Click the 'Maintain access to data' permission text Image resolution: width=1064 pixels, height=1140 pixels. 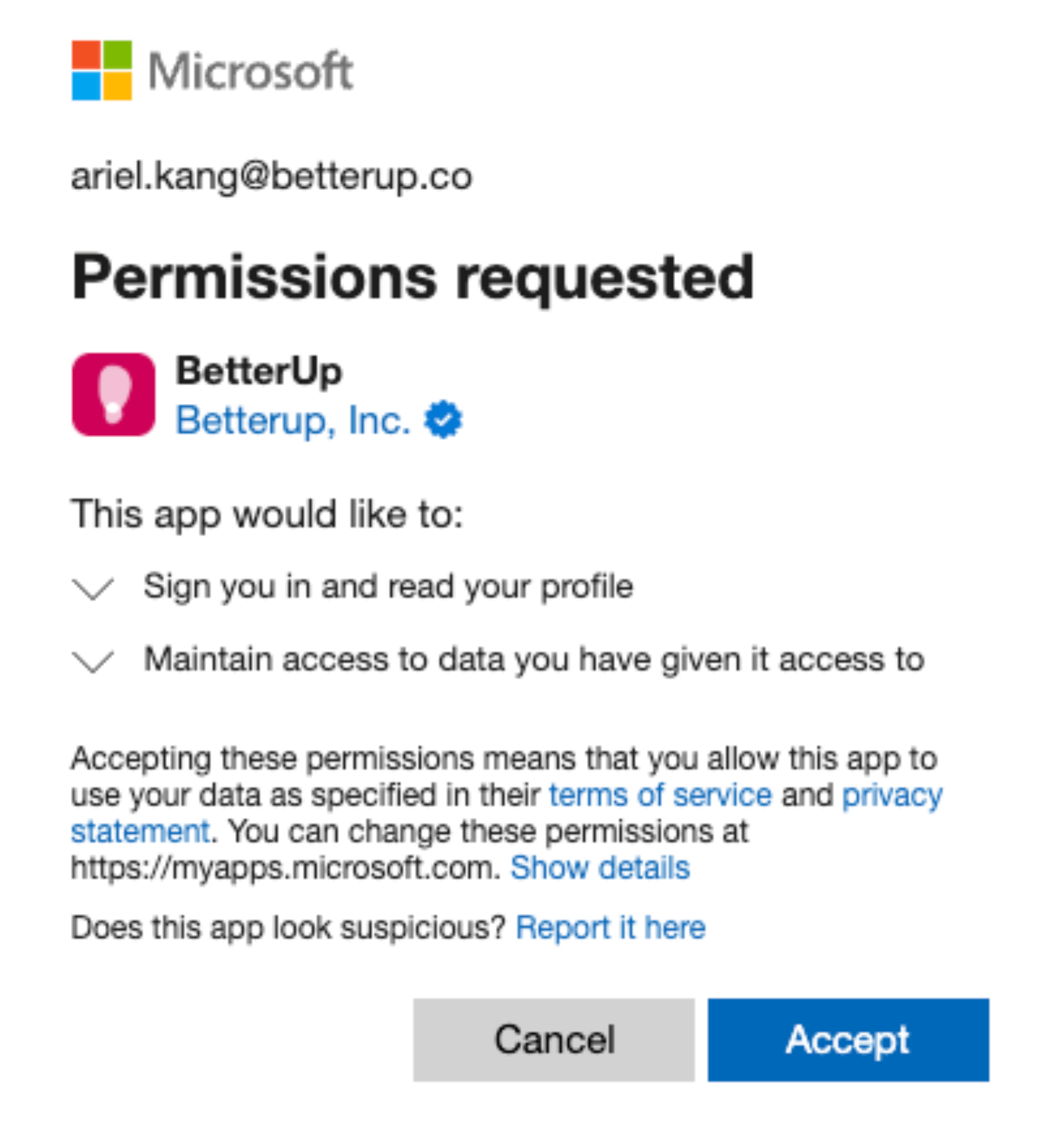534,660
